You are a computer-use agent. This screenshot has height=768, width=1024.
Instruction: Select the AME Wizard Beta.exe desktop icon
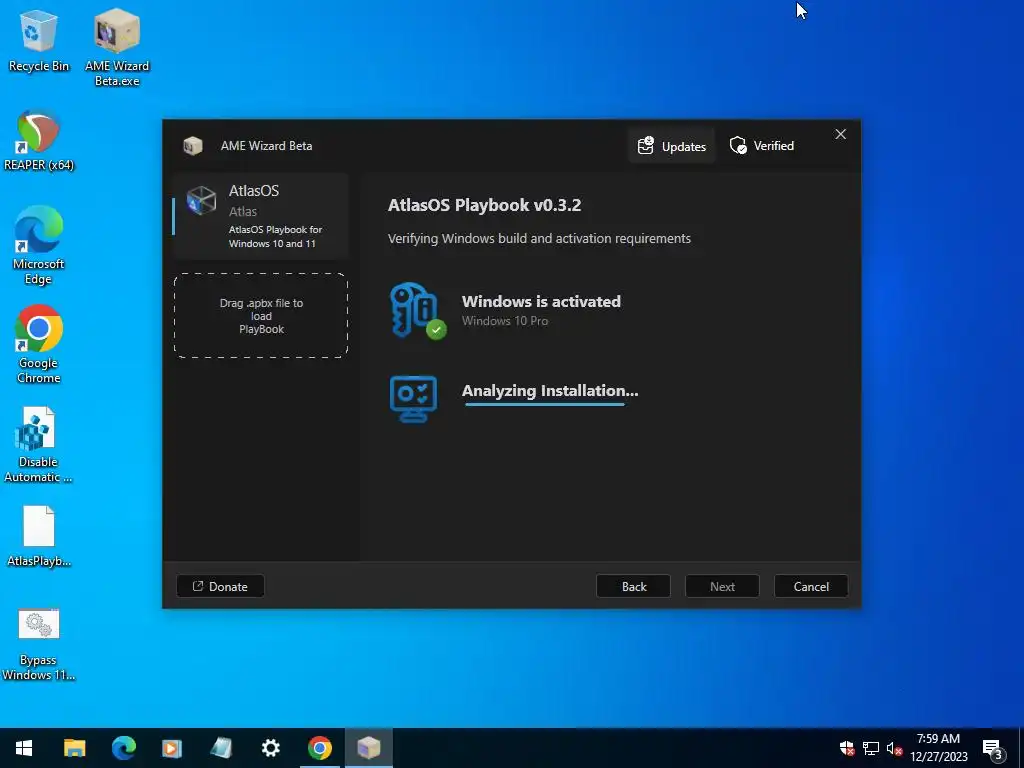click(117, 47)
